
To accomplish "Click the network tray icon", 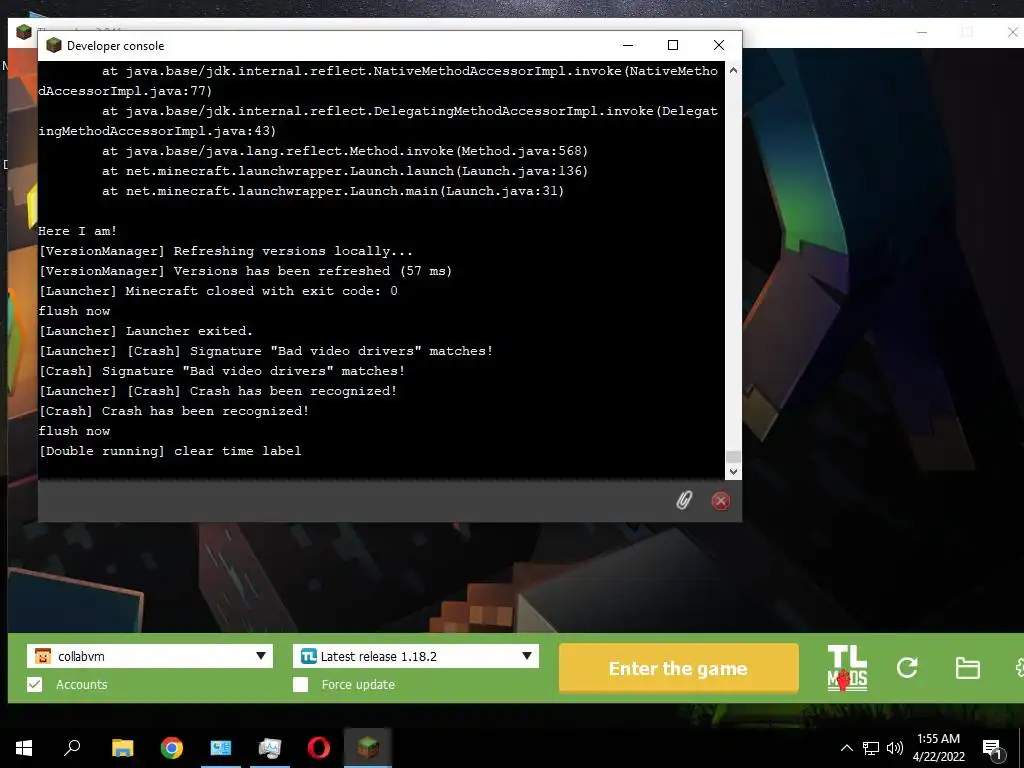I will [871, 748].
